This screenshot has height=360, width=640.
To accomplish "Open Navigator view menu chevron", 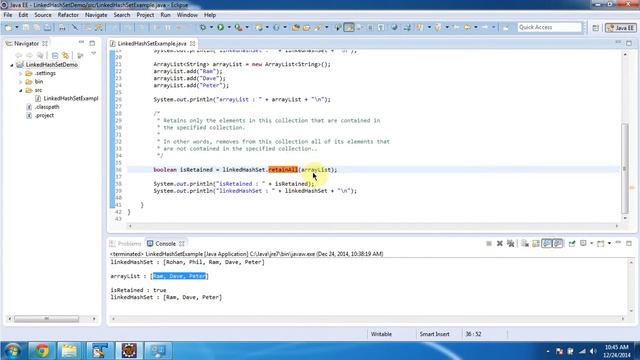I will tap(93, 54).
